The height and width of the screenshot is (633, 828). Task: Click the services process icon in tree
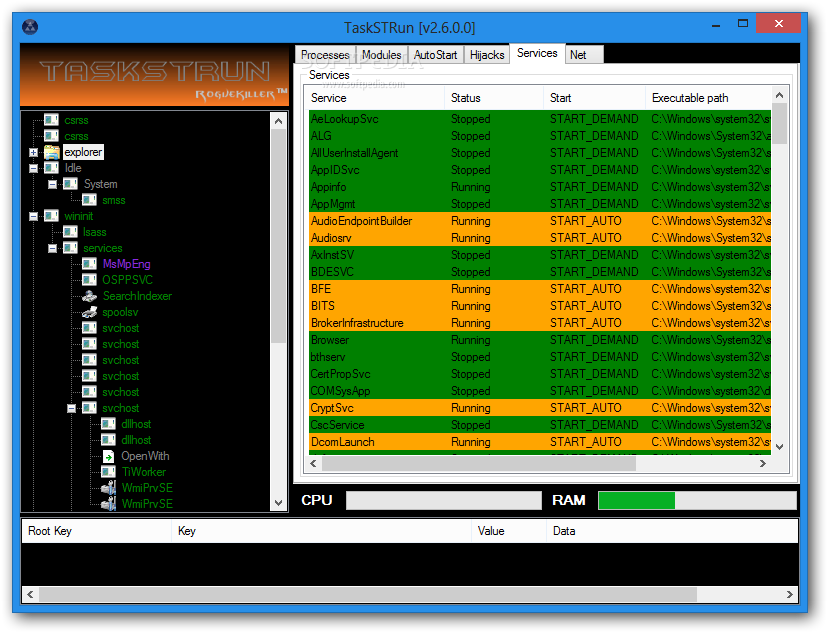click(70, 248)
